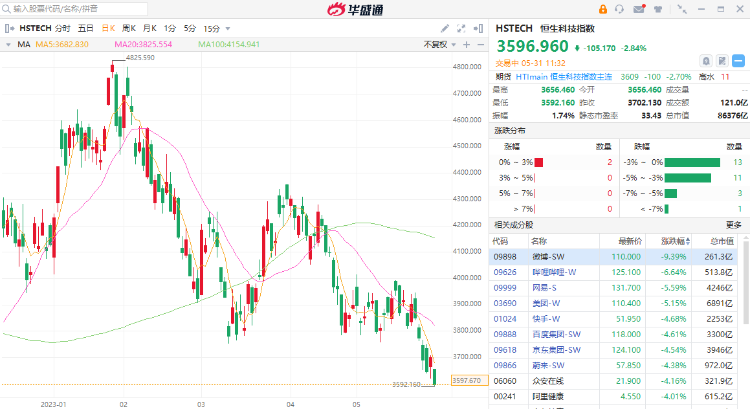
Task: Select the 阿里健康 row
Action: point(614,397)
